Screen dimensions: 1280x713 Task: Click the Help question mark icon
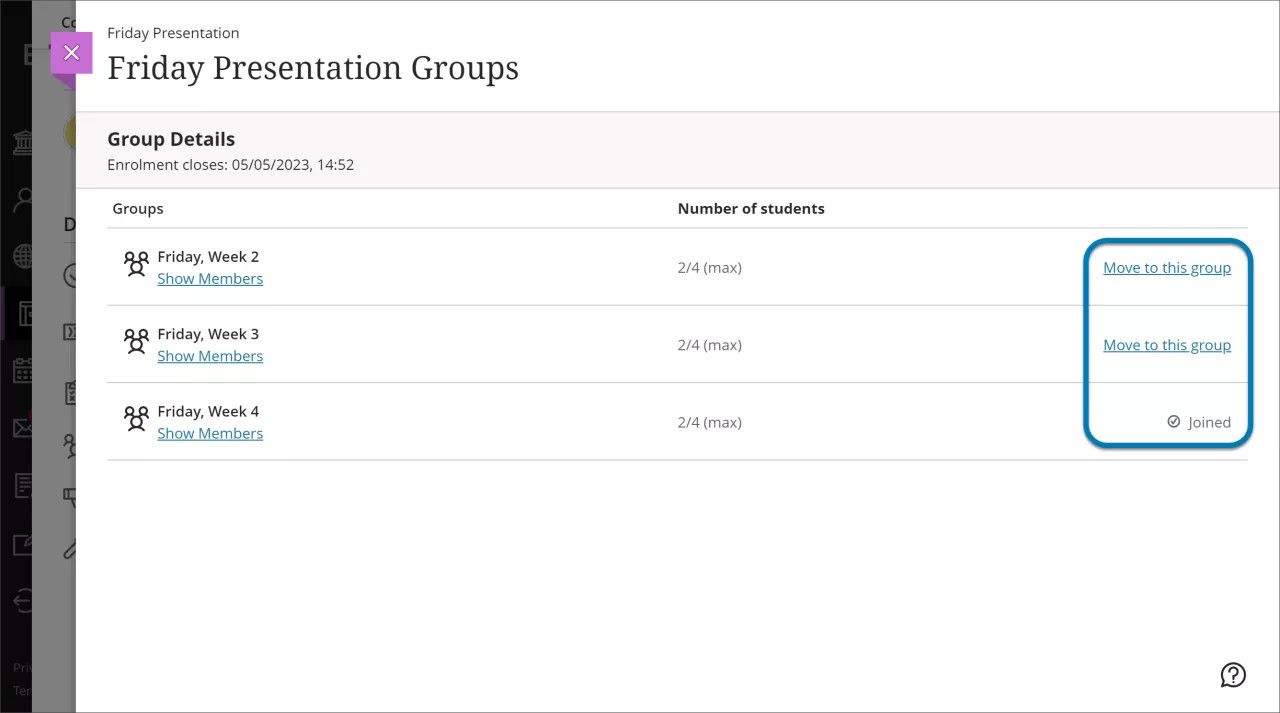[1233, 675]
